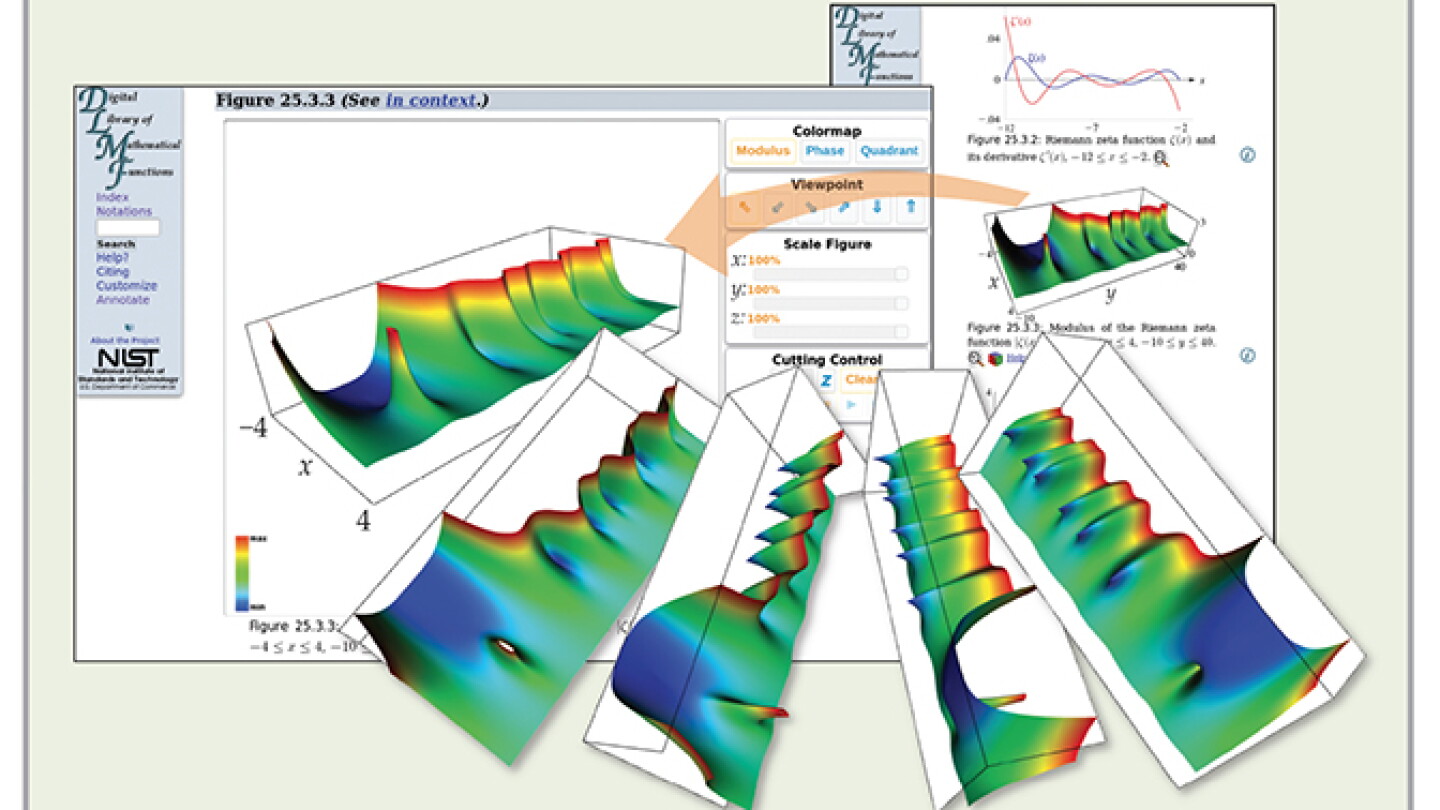Open the Index link in the sidebar

click(x=112, y=198)
